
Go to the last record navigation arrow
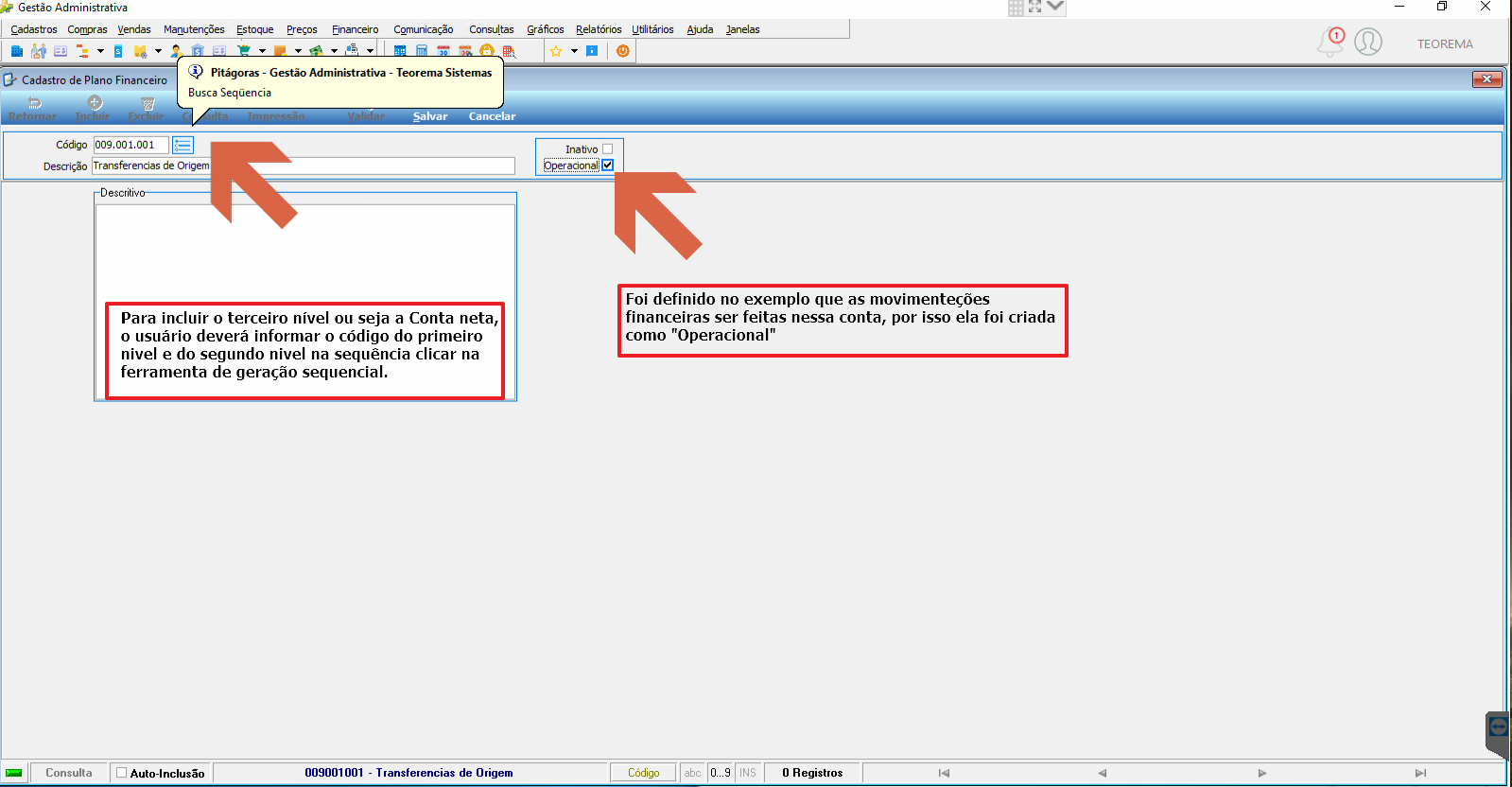(1420, 773)
